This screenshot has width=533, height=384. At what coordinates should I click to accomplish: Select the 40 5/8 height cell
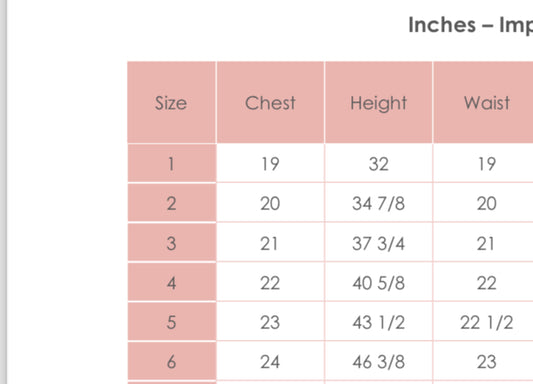[x=378, y=282]
